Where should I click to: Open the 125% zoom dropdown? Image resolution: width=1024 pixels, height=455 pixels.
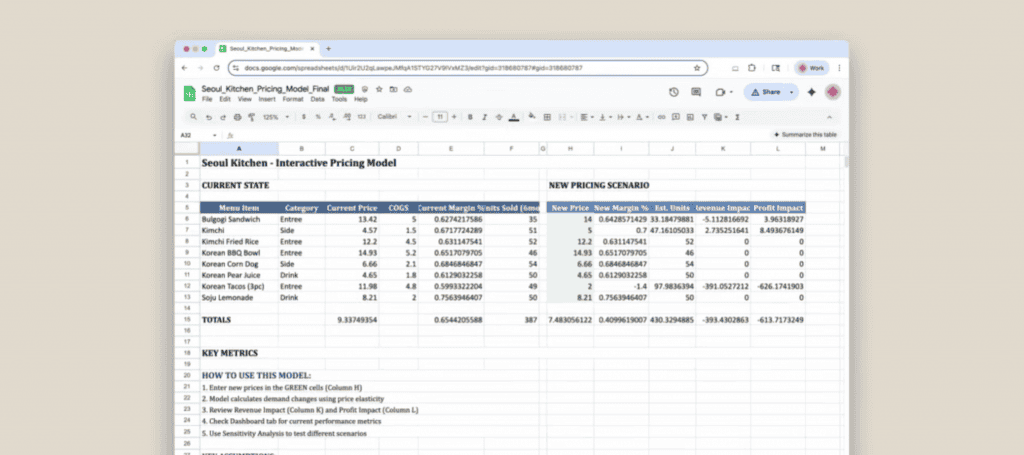point(274,117)
